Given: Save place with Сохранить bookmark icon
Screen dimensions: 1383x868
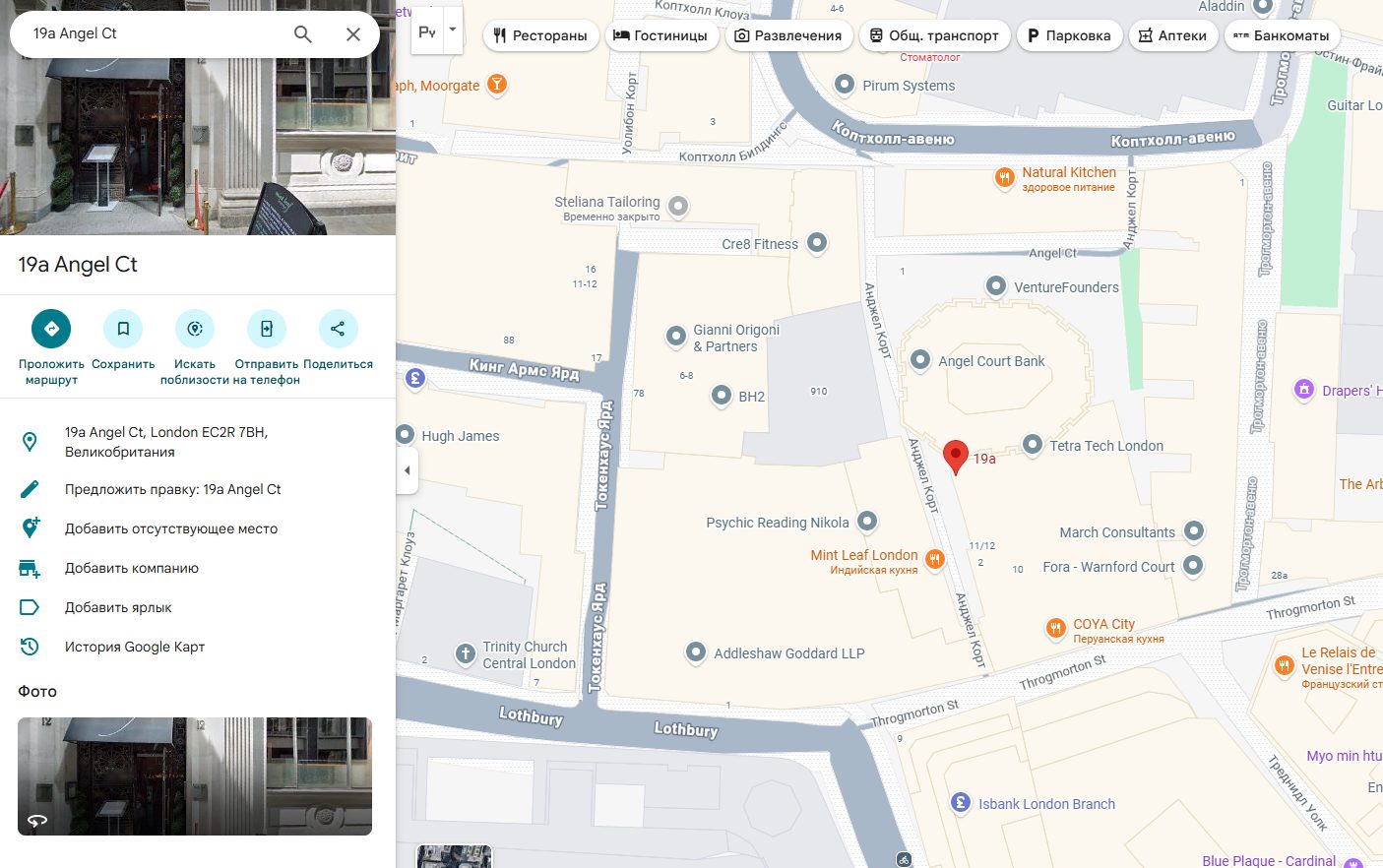Looking at the screenshot, I should (123, 329).
